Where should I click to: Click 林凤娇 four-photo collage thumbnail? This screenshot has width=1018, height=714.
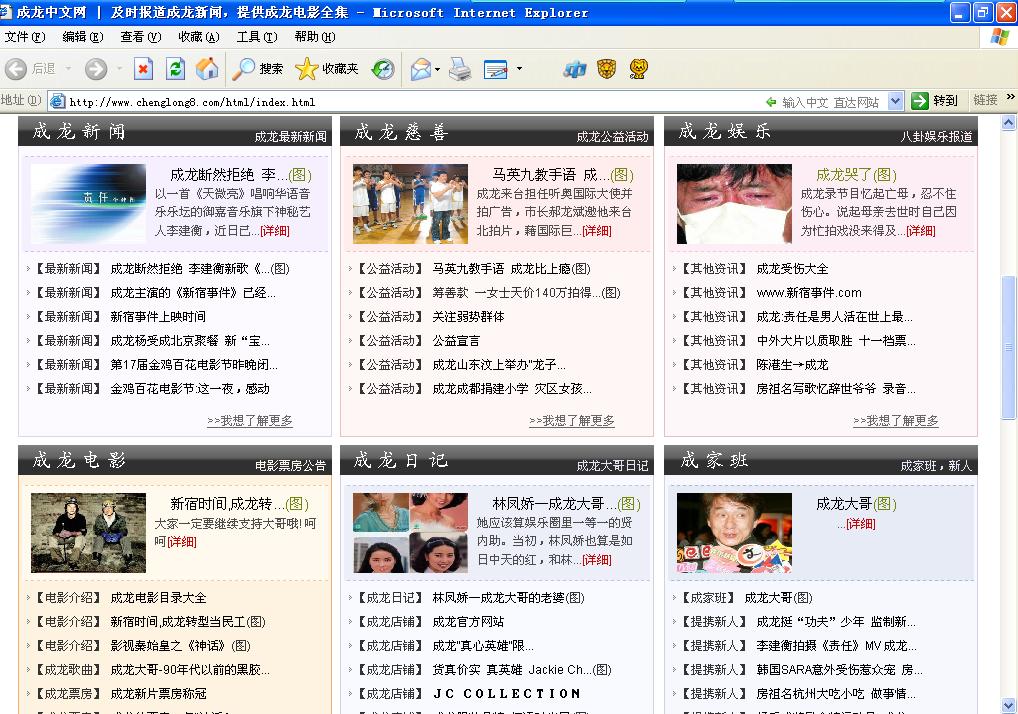point(410,533)
